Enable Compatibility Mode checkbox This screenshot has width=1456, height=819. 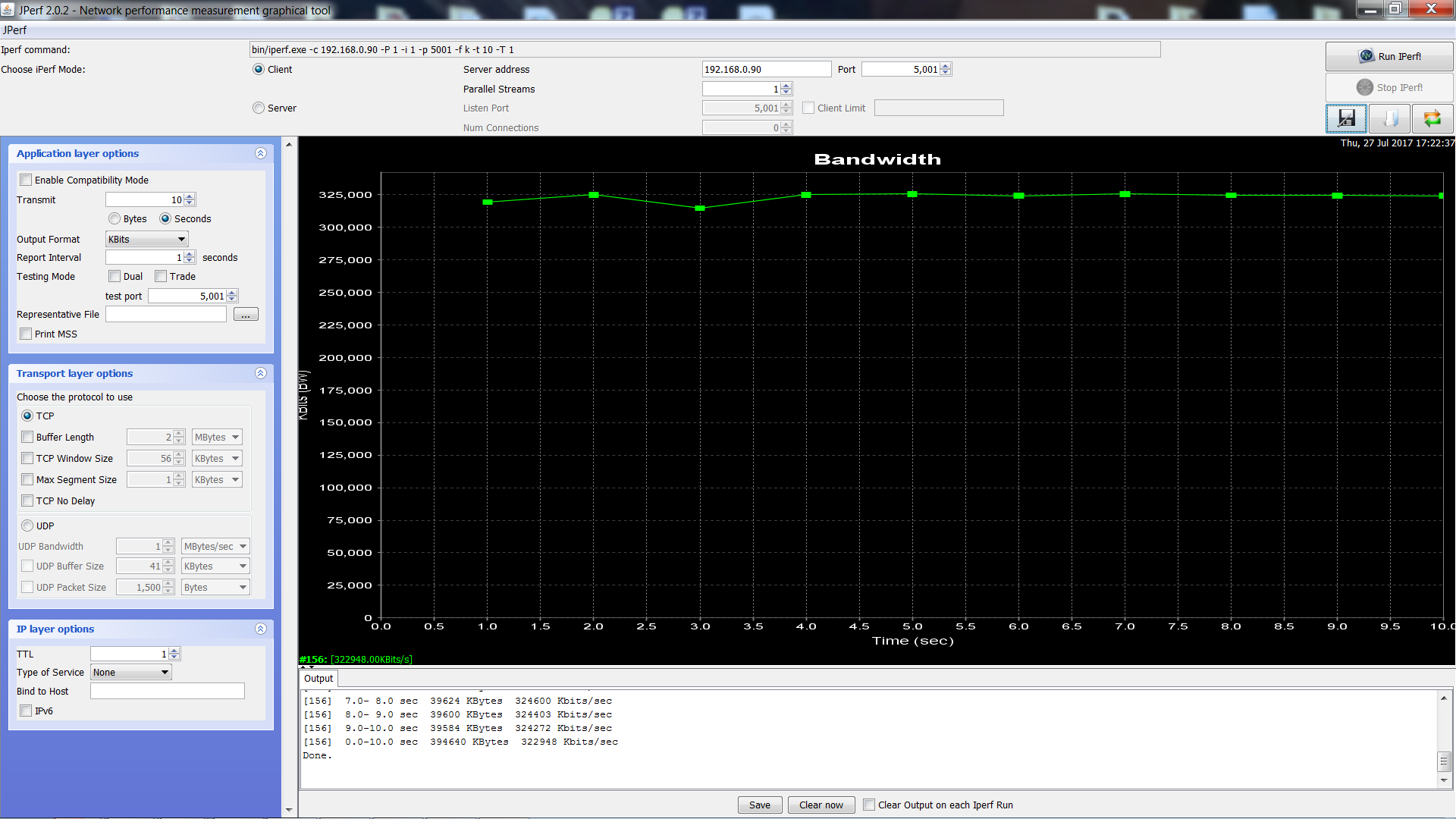pos(27,180)
